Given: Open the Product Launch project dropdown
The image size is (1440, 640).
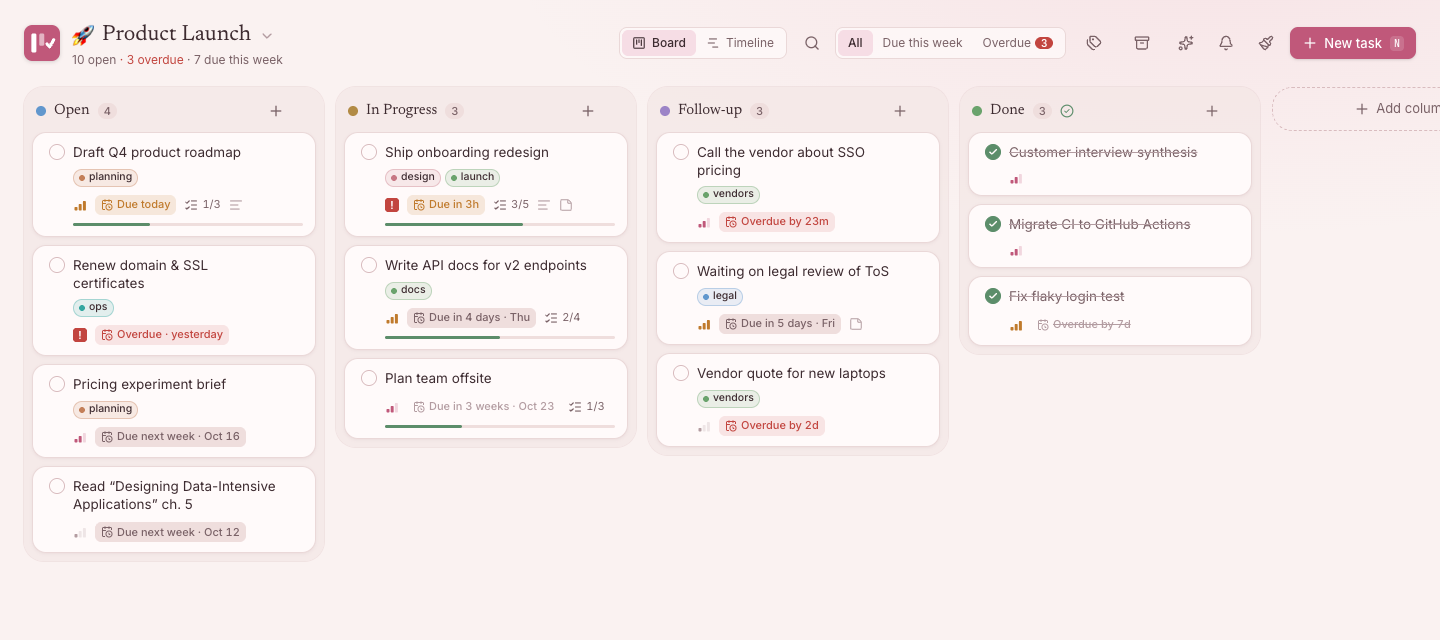Looking at the screenshot, I should 267,36.
